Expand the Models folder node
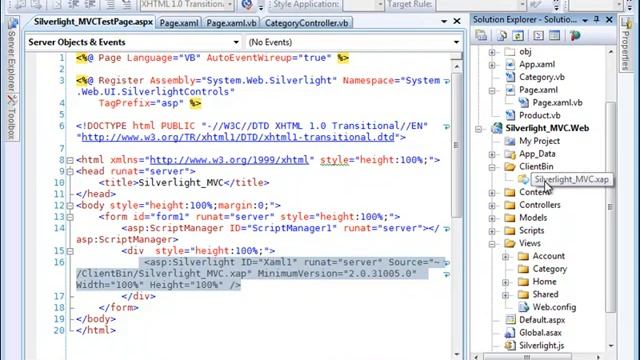 coord(492,218)
